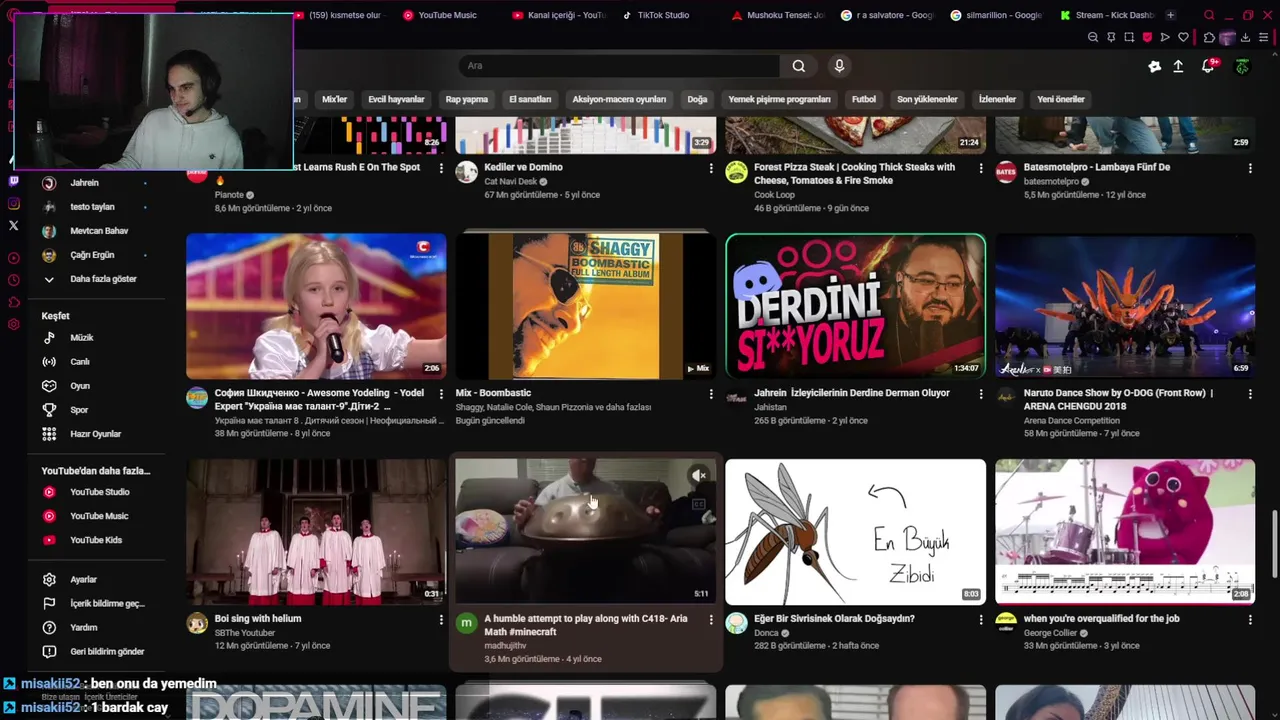Open Twitch in the browser sidebar
Image resolution: width=1280 pixels, height=720 pixels.
coord(13,181)
